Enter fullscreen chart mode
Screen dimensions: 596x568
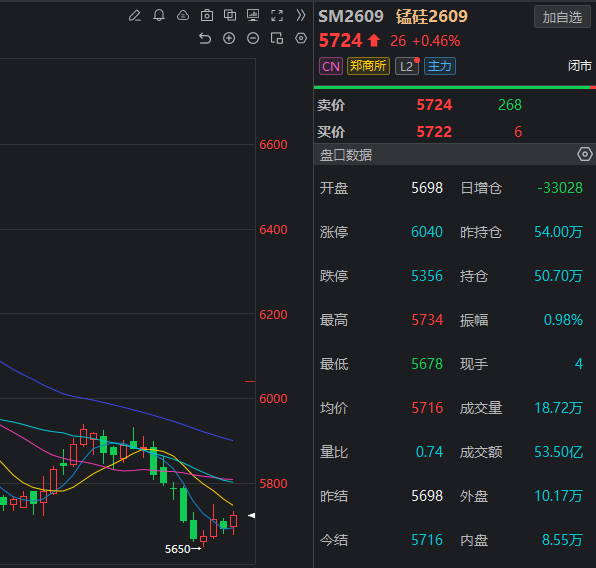pos(277,16)
